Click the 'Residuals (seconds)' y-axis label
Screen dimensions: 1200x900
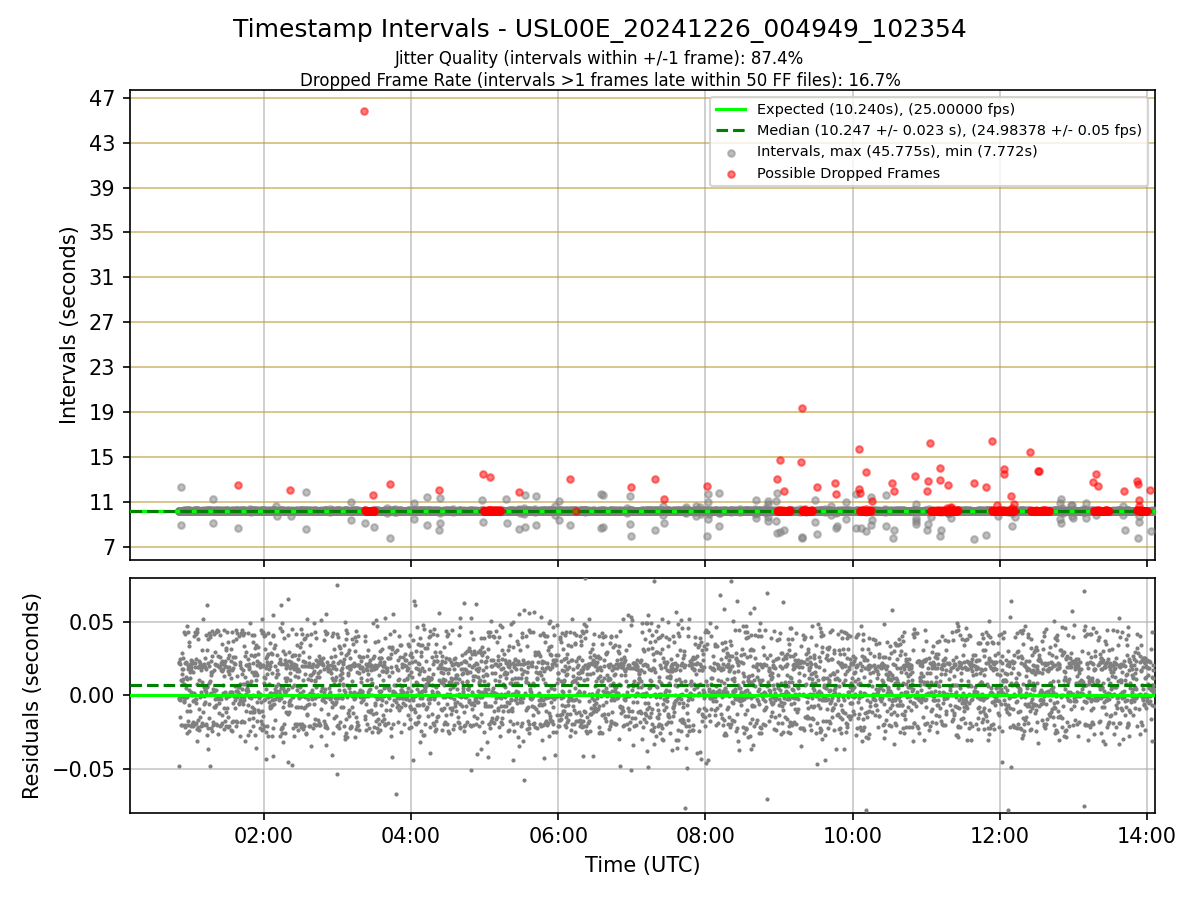click(x=31, y=696)
